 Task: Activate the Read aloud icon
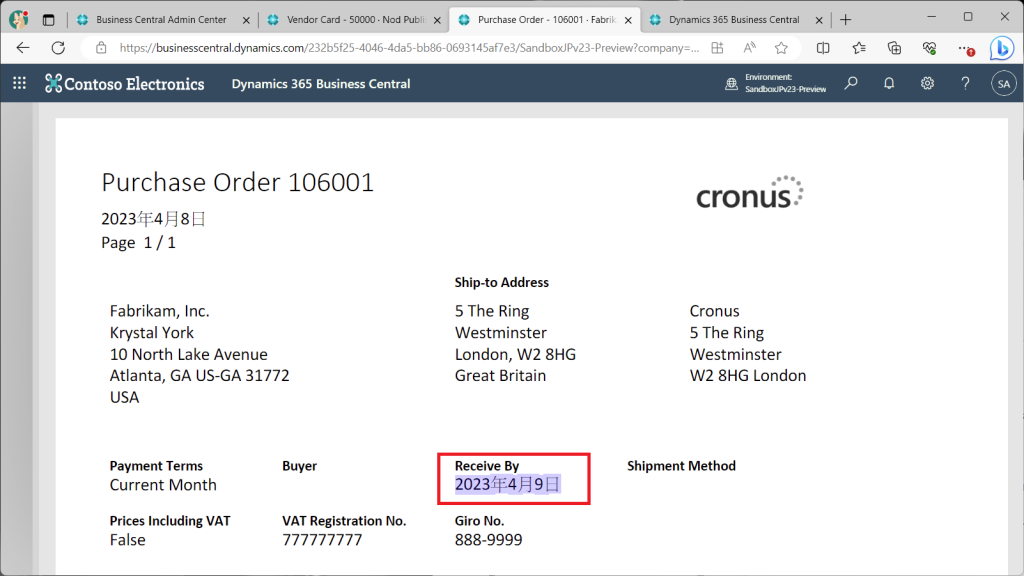(749, 48)
